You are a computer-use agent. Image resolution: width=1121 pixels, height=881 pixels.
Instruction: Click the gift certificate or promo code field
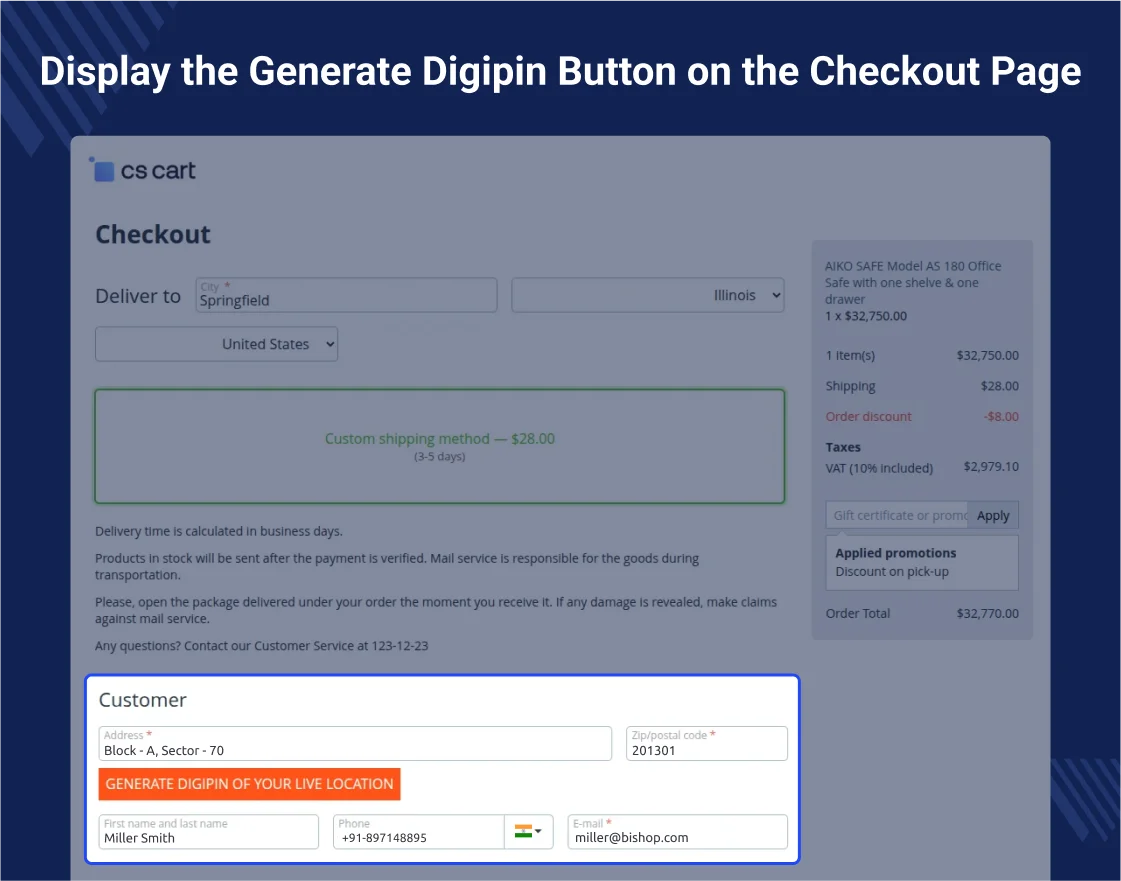click(x=897, y=515)
